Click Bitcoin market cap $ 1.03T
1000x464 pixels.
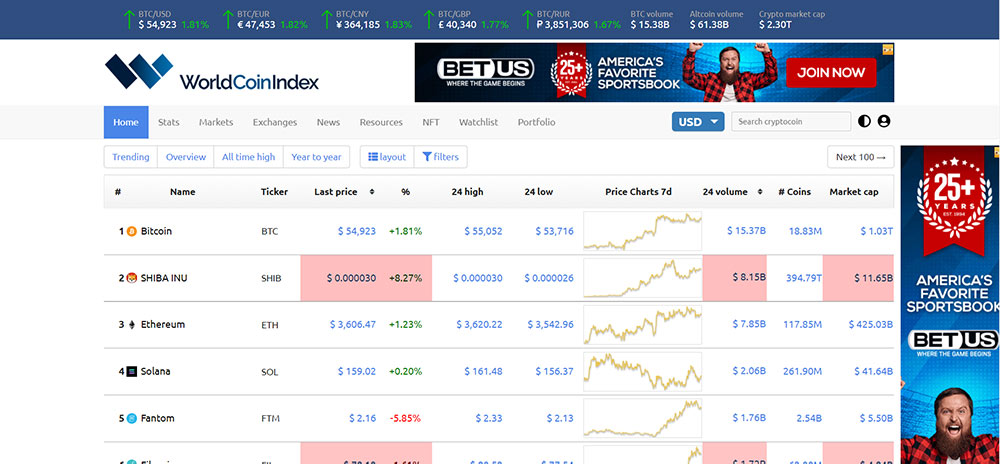pos(876,231)
